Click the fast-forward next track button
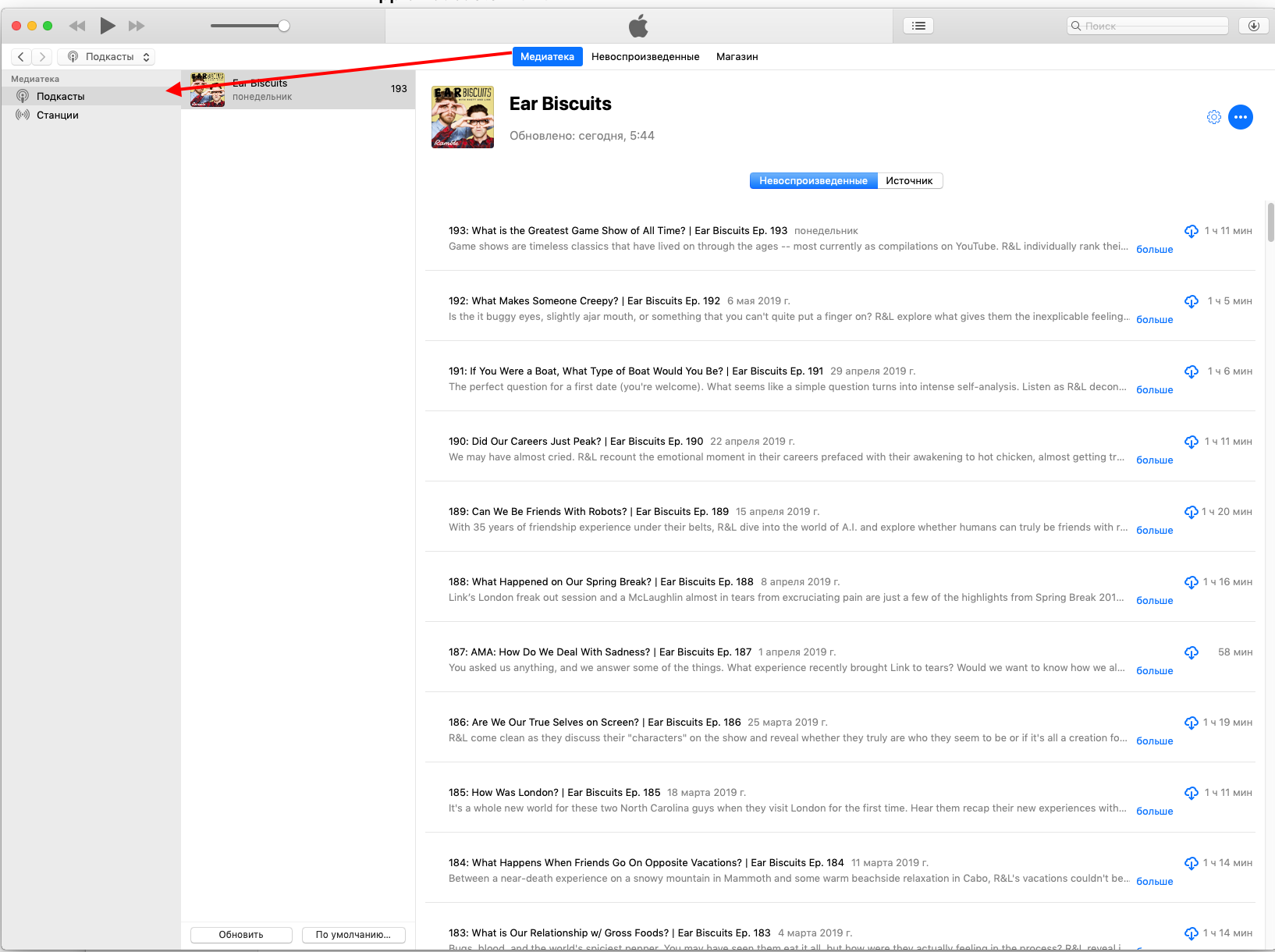Viewport: 1275px width, 952px height. (x=137, y=26)
